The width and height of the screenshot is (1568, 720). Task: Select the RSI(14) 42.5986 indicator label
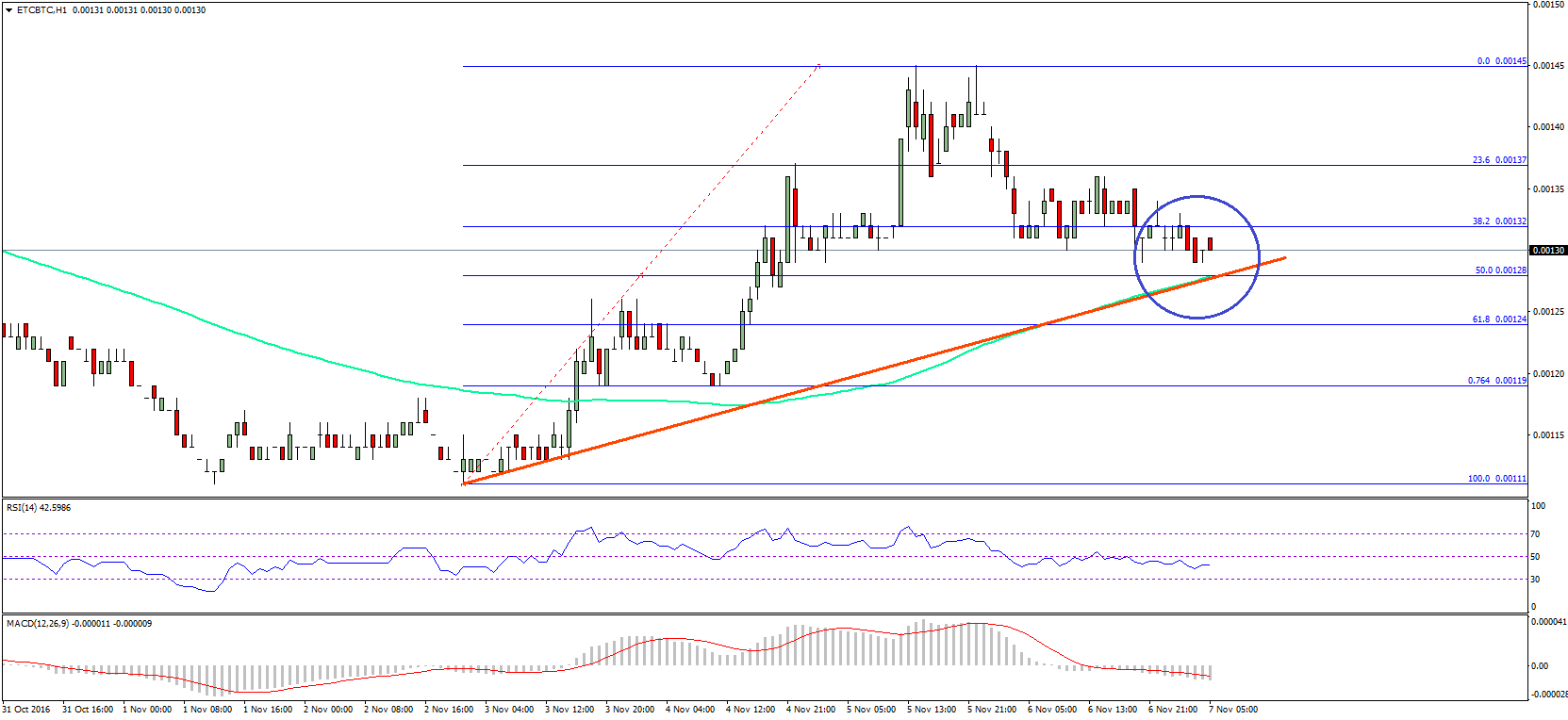coord(39,508)
